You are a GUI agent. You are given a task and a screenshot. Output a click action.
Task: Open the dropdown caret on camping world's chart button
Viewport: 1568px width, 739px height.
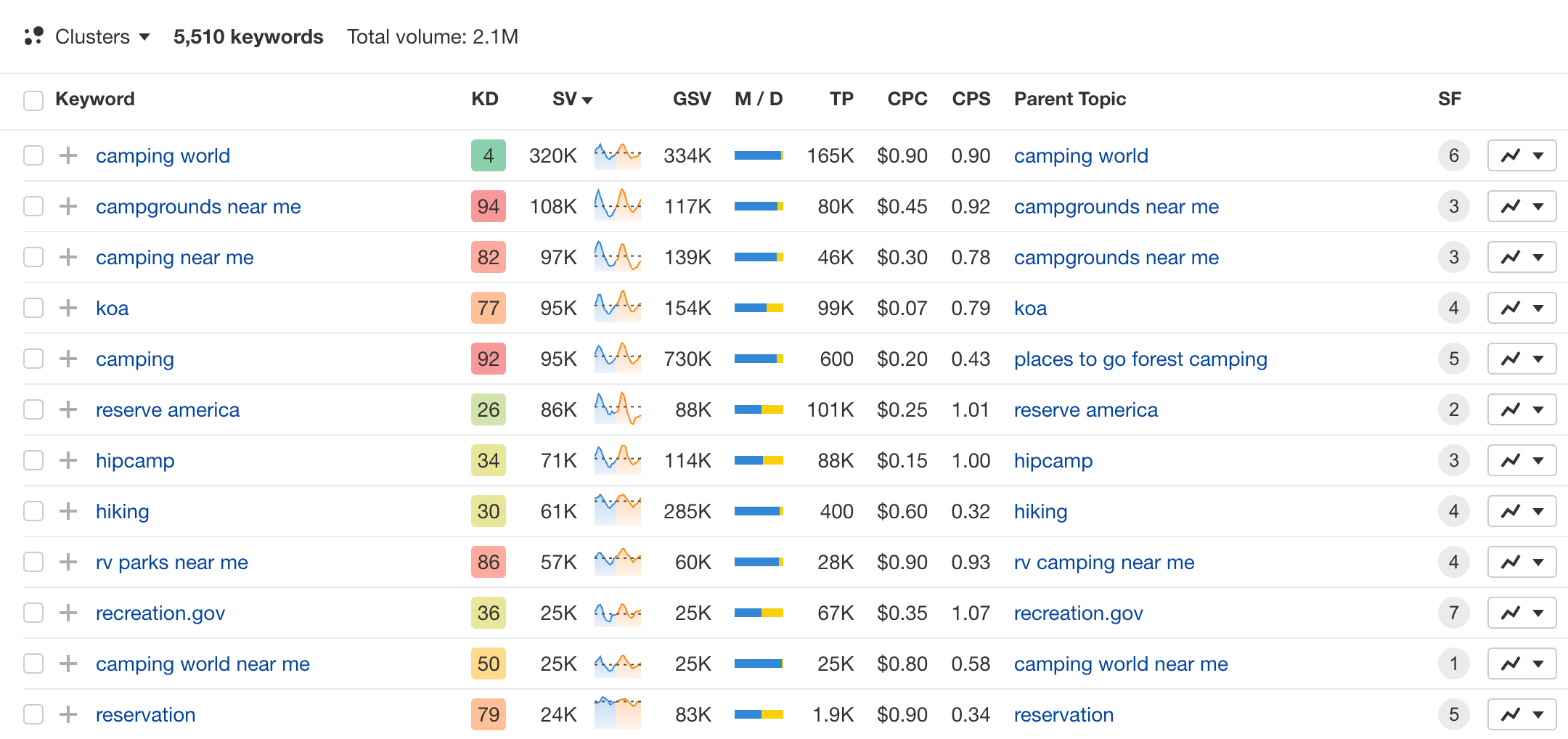coord(1538,155)
